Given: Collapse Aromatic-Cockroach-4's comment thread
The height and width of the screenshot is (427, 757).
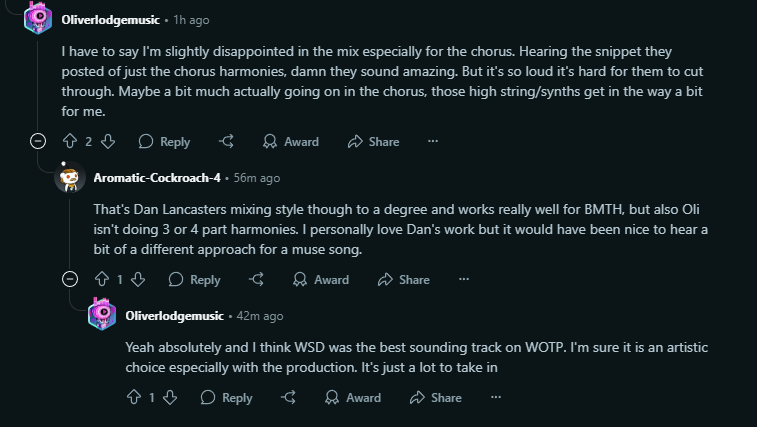Looking at the screenshot, I should point(70,280).
